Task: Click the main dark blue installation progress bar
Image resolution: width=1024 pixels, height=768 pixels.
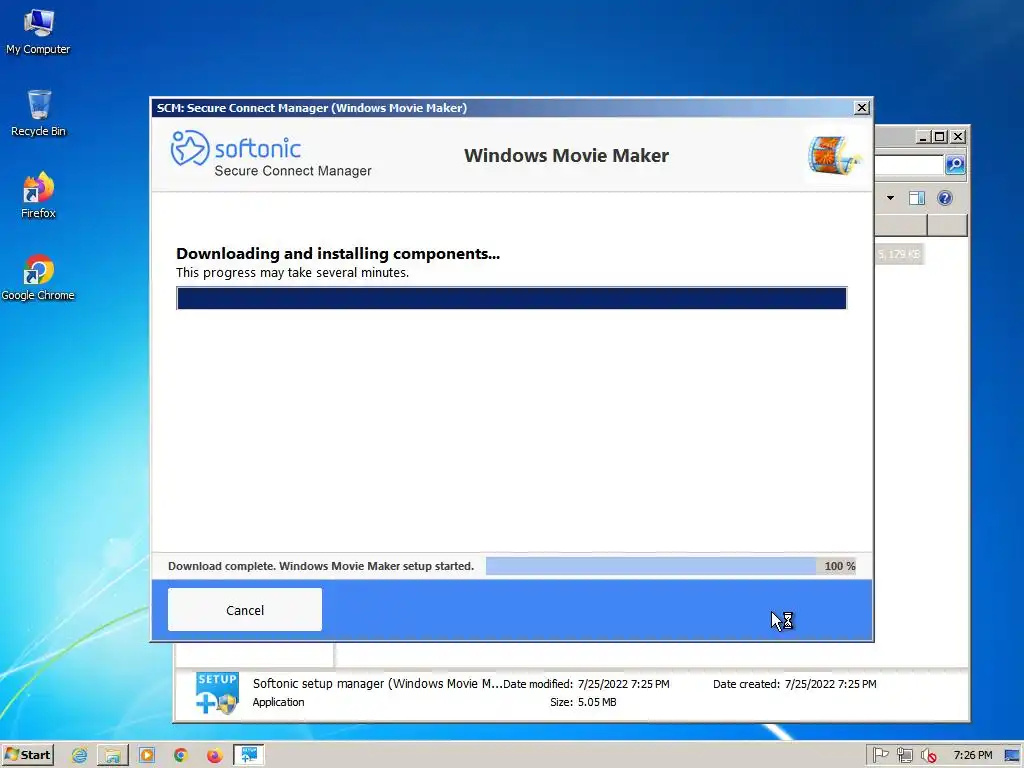Action: 511,298
